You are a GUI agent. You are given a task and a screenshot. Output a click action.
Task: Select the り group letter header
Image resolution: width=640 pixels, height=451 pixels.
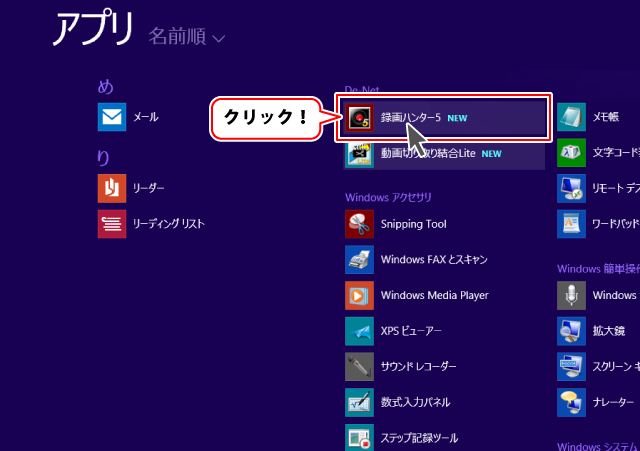(x=103, y=158)
